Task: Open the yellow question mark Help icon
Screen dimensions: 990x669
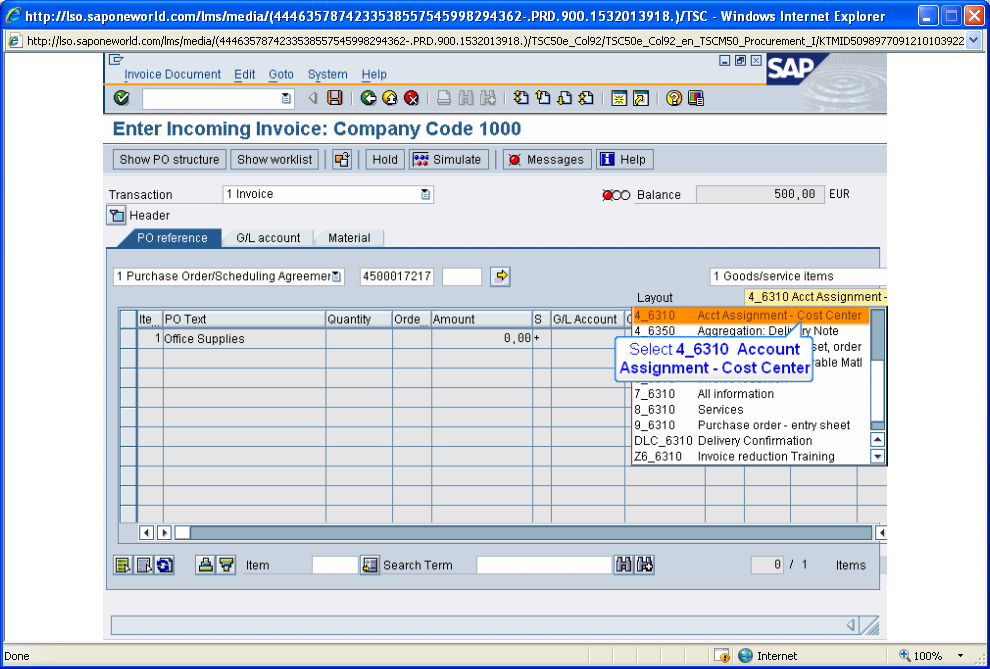Action: pos(674,98)
